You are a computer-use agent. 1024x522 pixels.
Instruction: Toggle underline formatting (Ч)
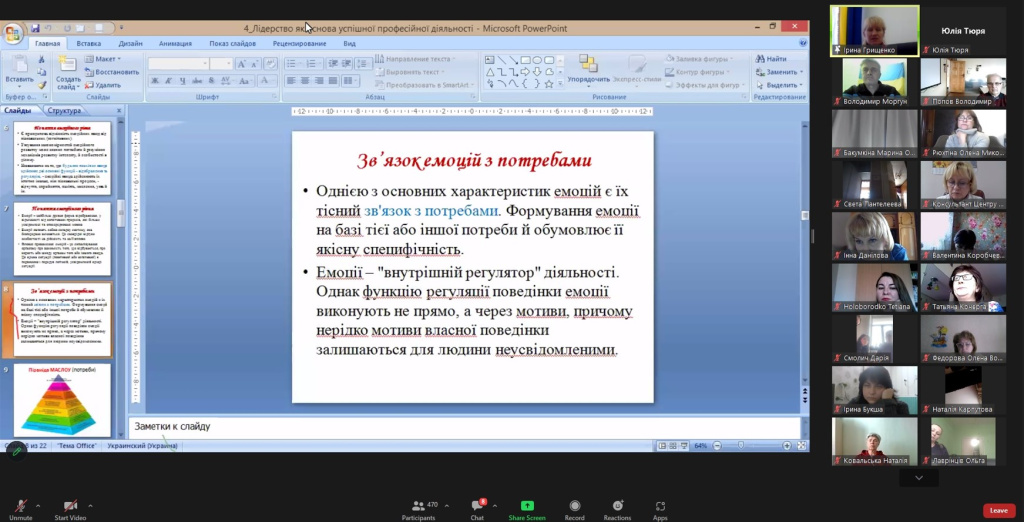pos(183,81)
